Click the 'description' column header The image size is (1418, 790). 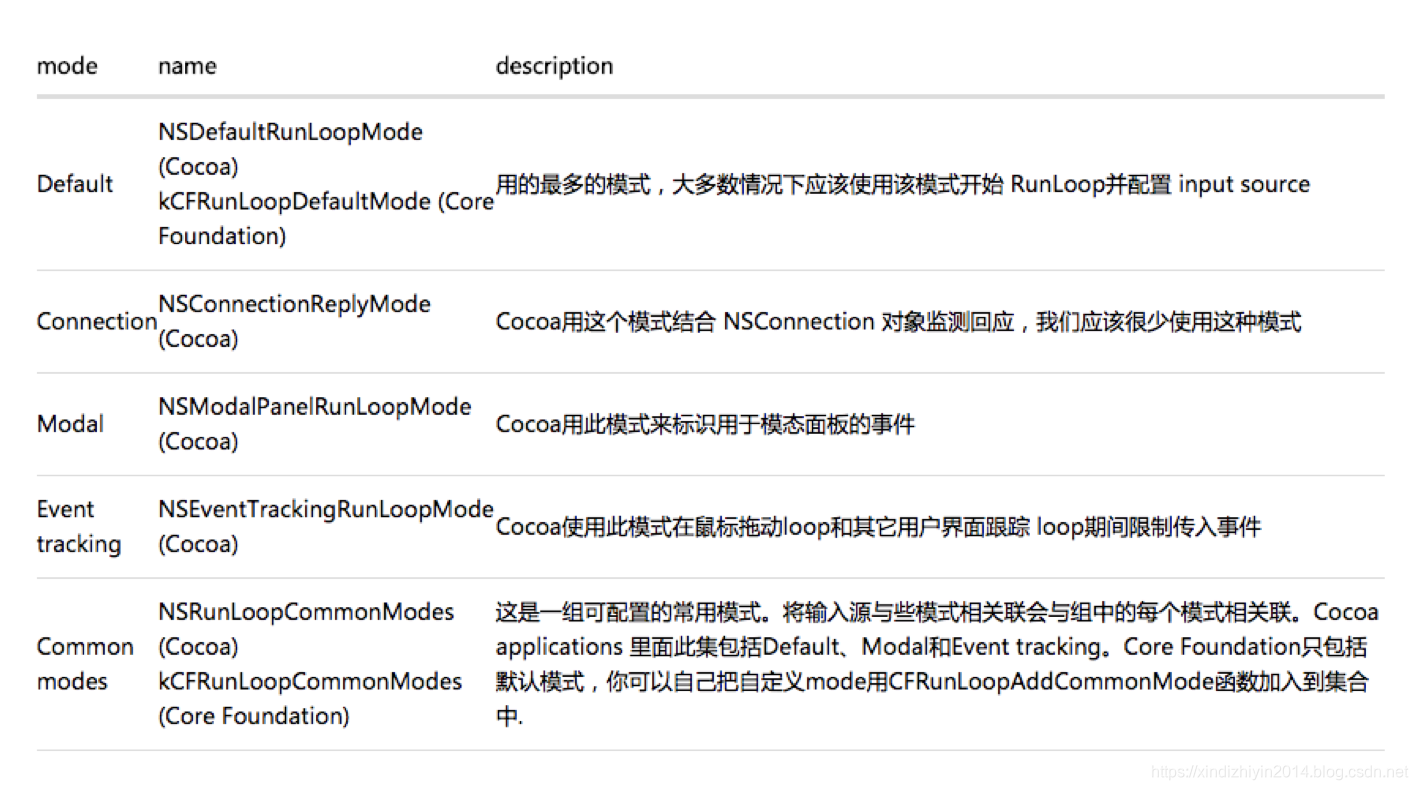pyautogui.click(x=554, y=66)
